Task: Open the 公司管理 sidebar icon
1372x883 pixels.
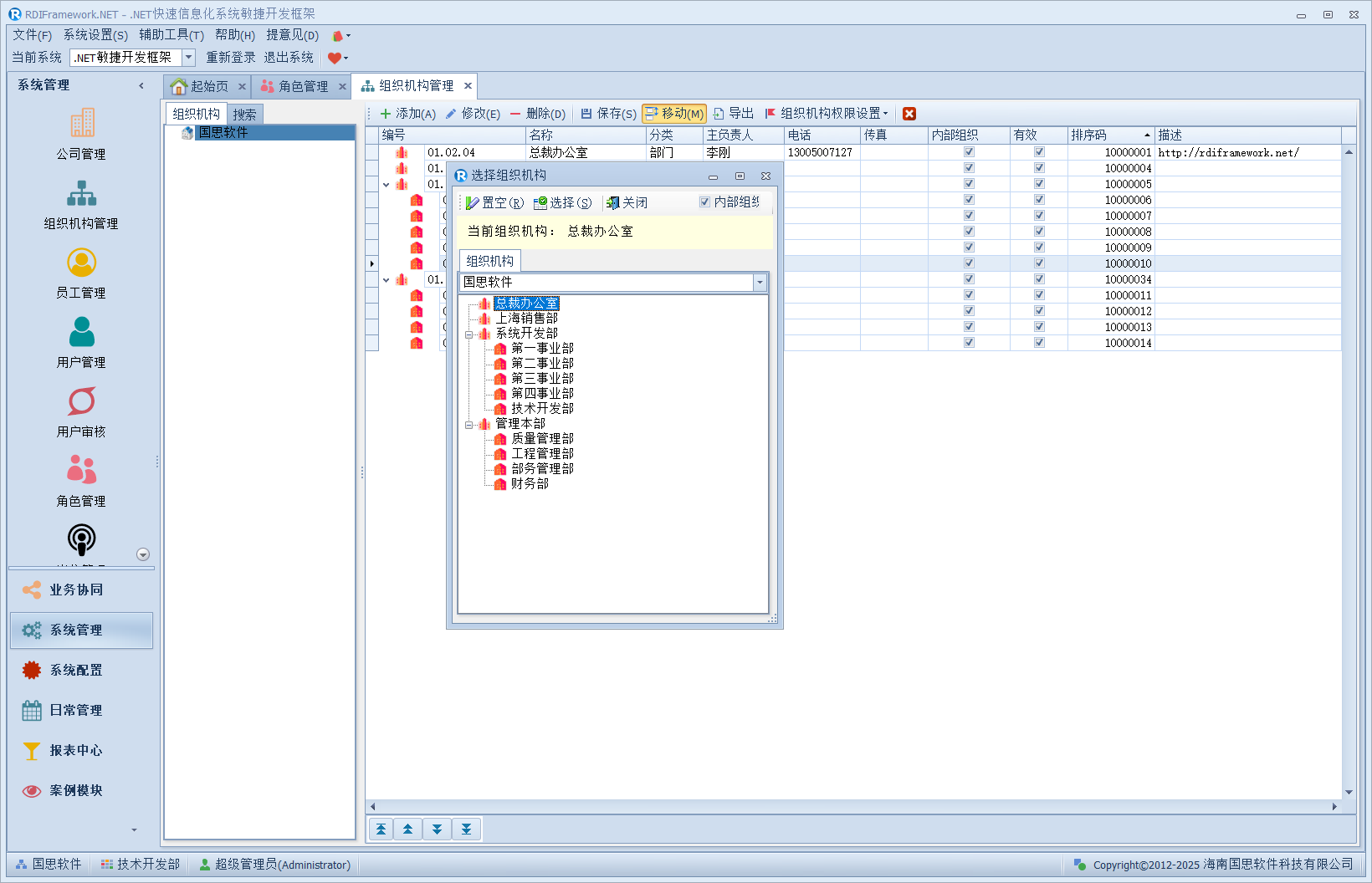Action: point(81,134)
